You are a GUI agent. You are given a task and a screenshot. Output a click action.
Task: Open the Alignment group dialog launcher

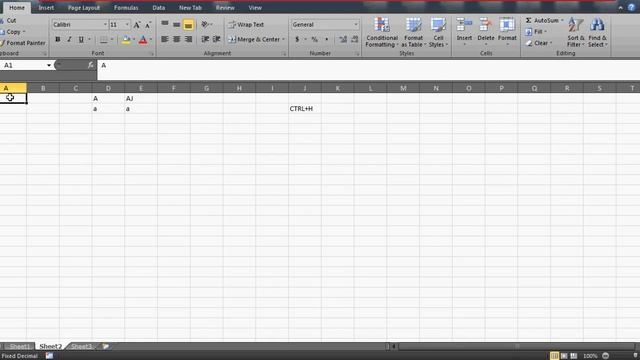pos(284,53)
